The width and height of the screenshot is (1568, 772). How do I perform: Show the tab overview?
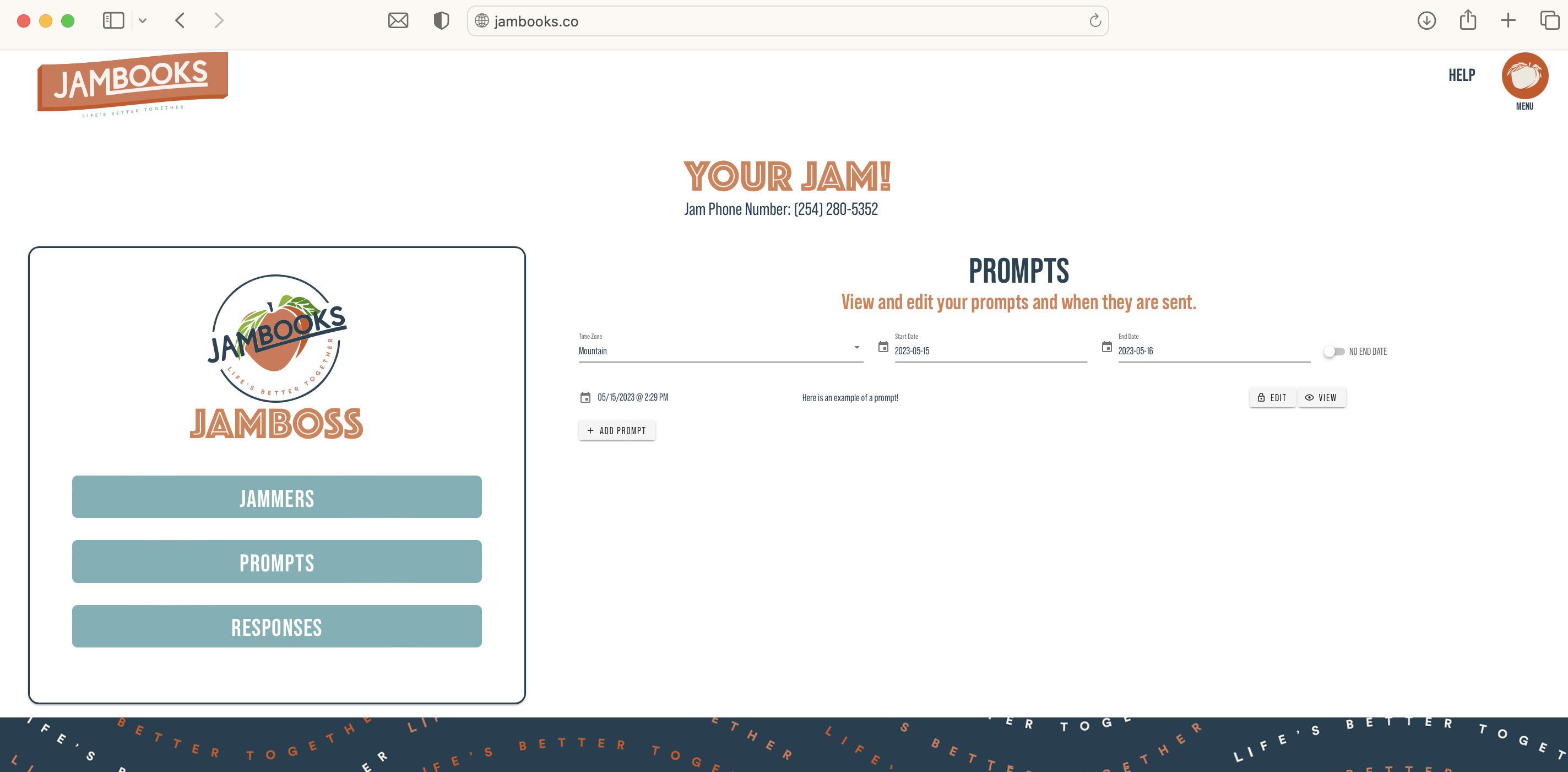click(1549, 20)
